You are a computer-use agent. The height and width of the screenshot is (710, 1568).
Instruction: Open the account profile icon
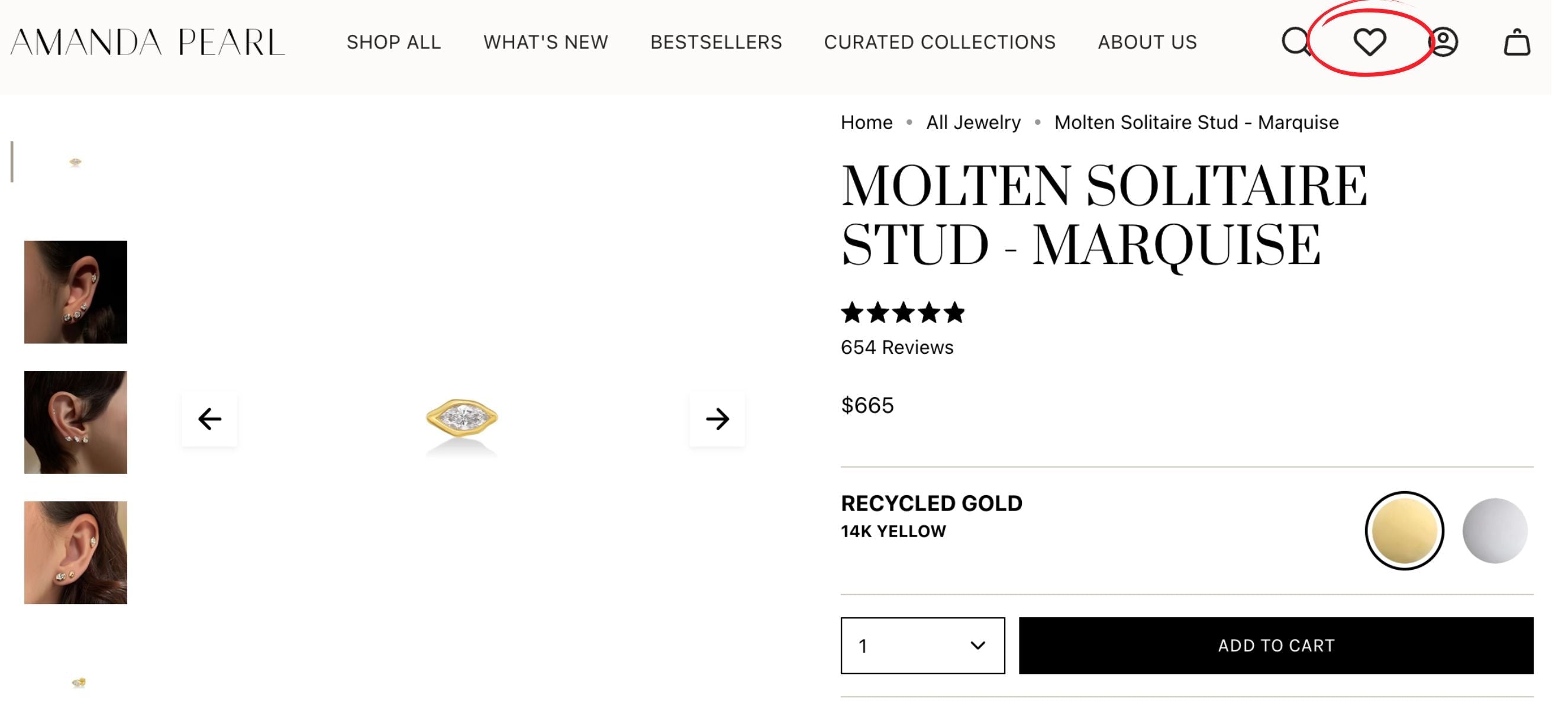click(x=1443, y=42)
